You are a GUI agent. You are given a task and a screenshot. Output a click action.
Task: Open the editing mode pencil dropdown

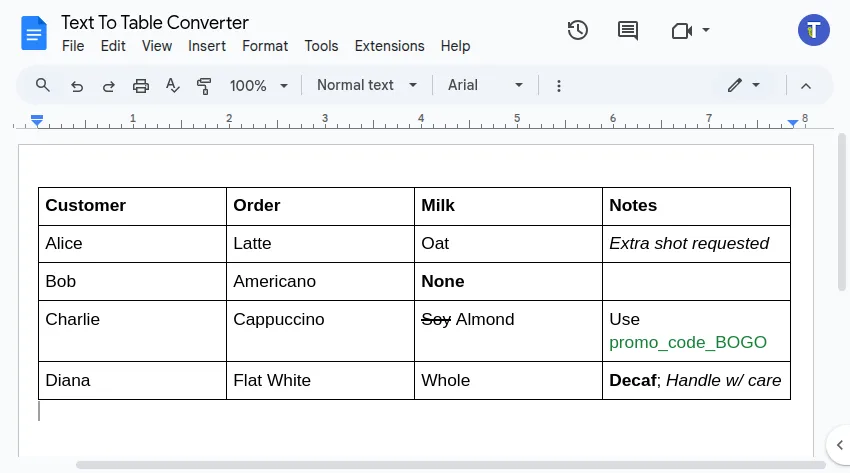coord(744,85)
